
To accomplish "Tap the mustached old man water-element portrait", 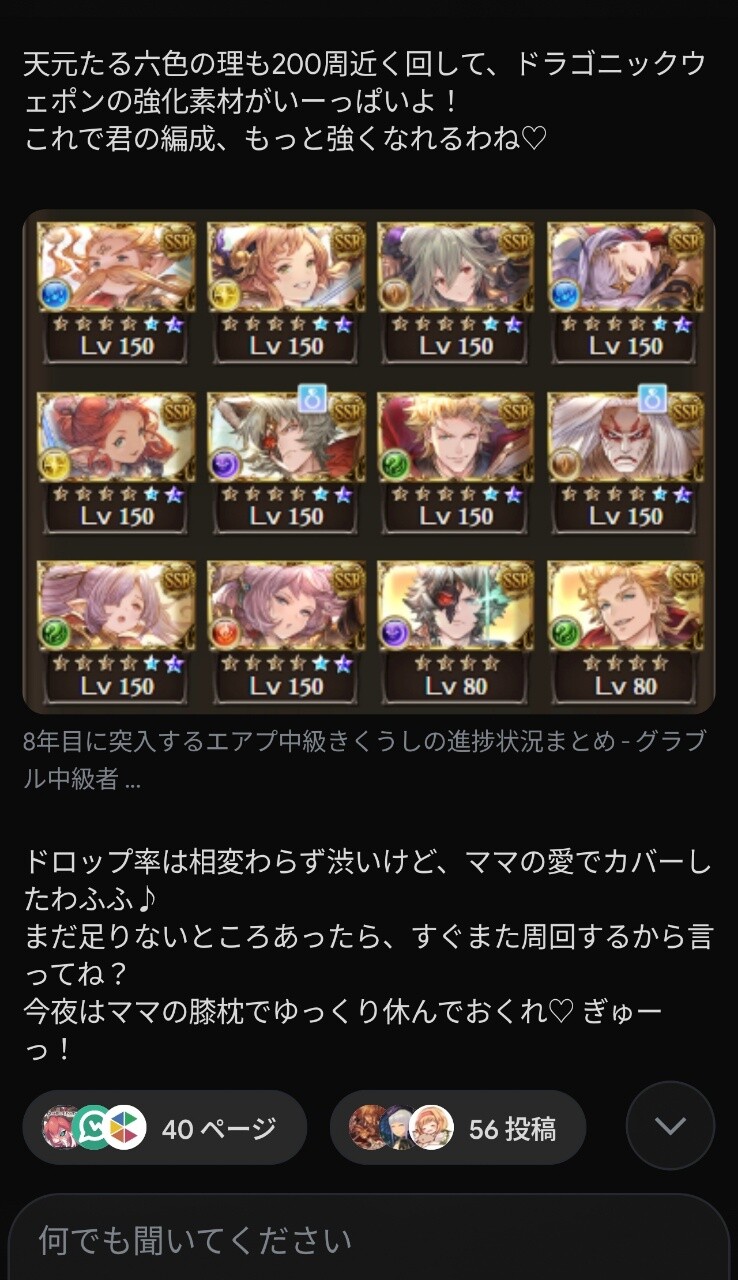I will [116, 265].
